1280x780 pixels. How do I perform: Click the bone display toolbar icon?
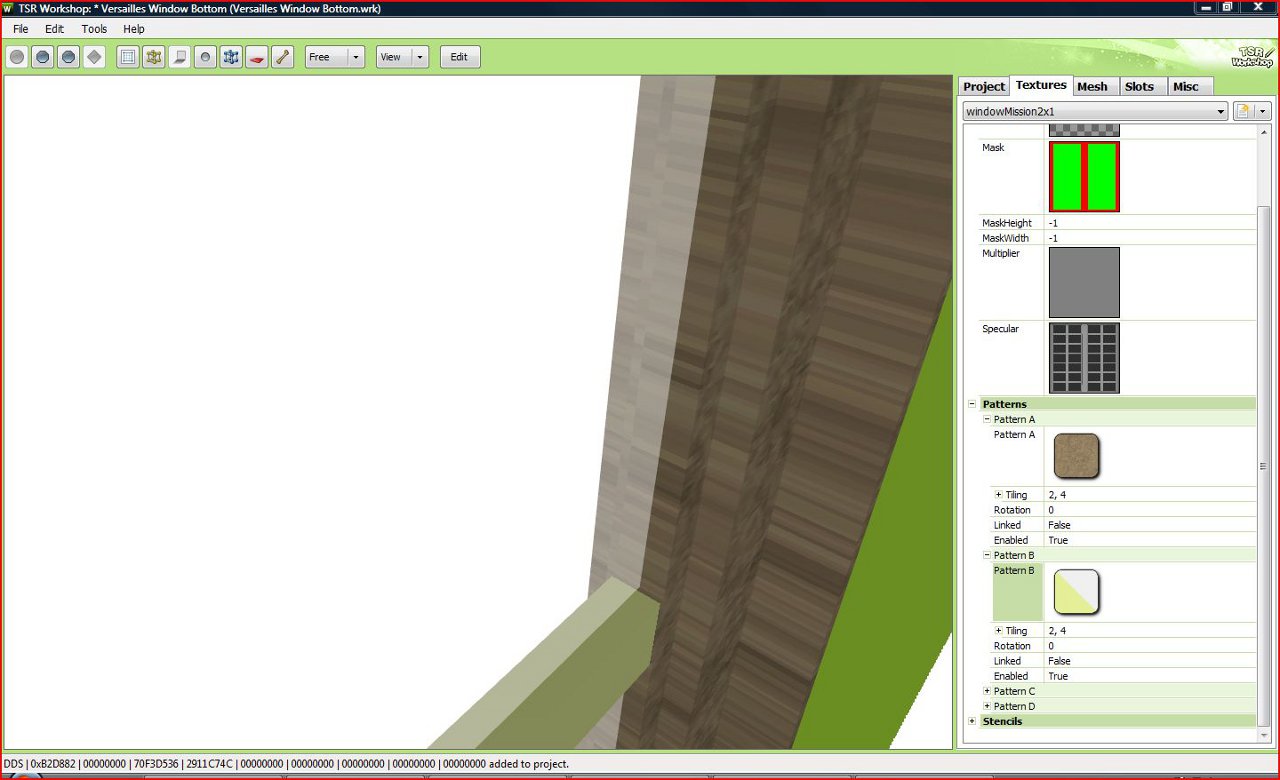tap(283, 57)
